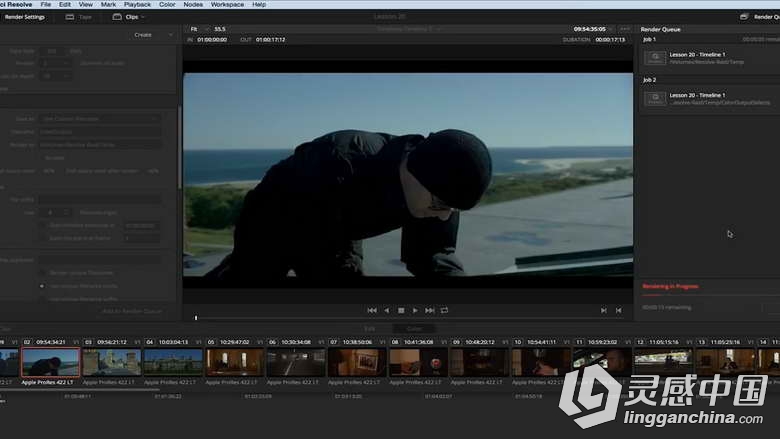Click the Render to path field

[x=100, y=145]
